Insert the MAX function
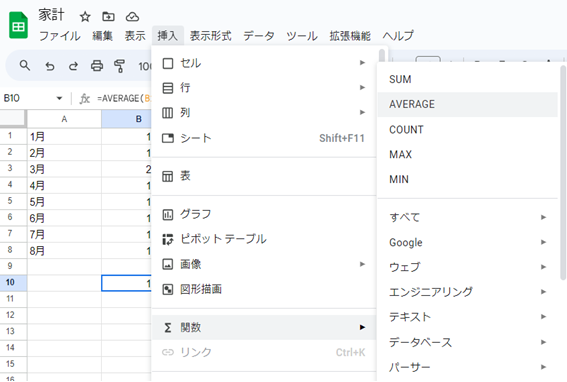This screenshot has height=382, width=567. (468, 154)
